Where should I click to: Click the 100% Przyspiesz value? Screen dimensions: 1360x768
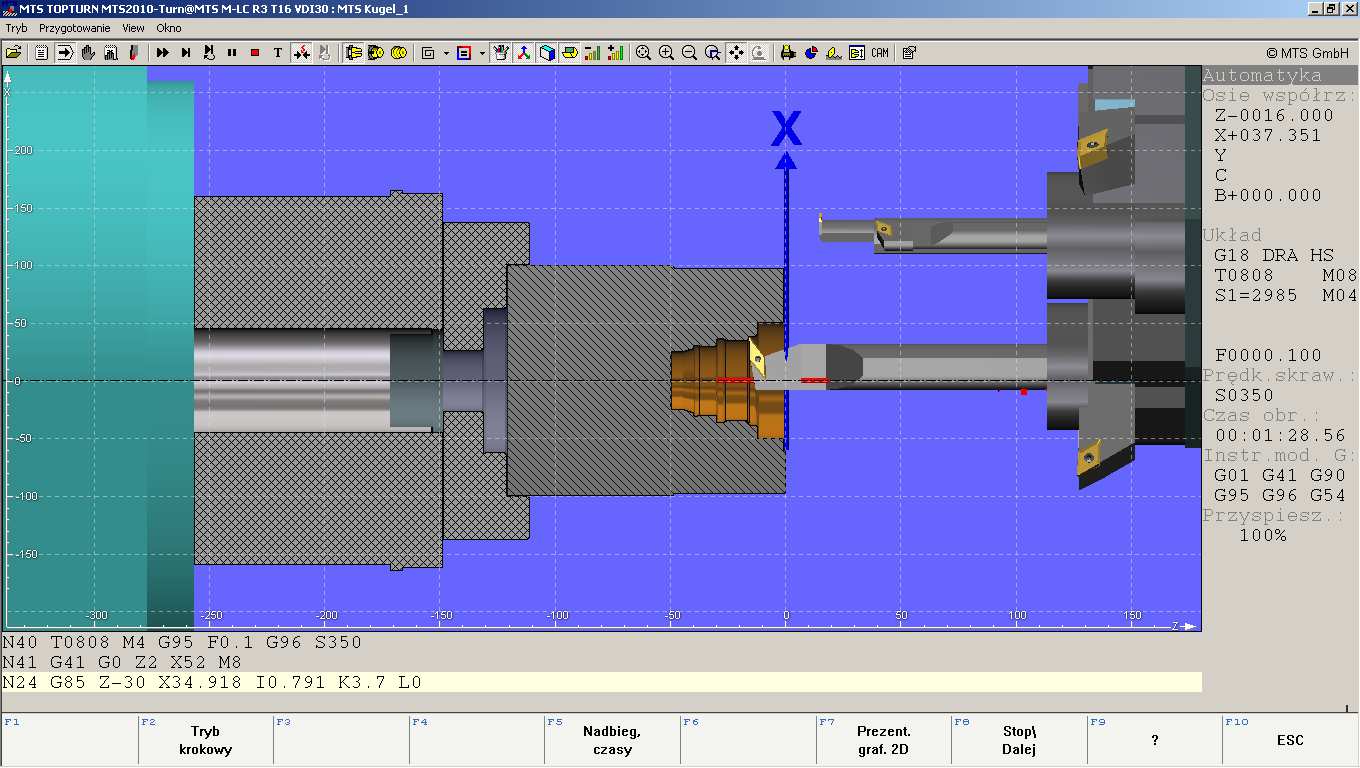pos(1262,535)
